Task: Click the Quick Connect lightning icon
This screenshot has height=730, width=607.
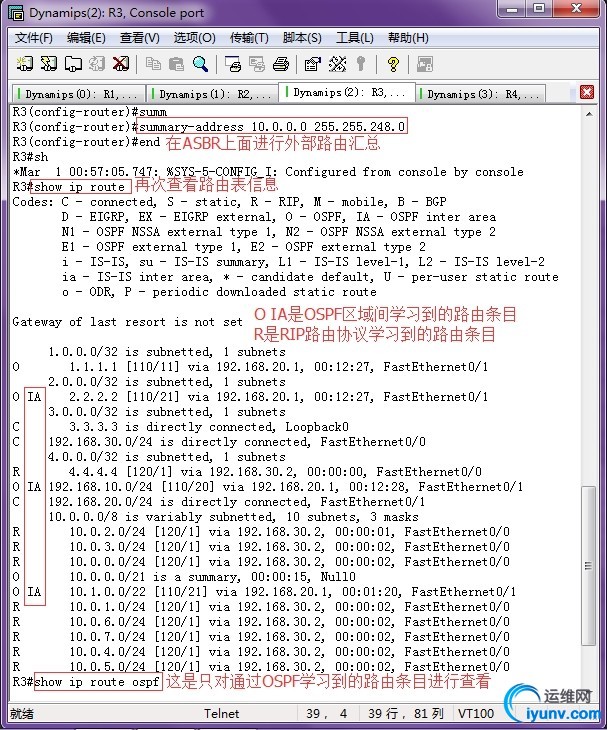Action: coord(49,64)
